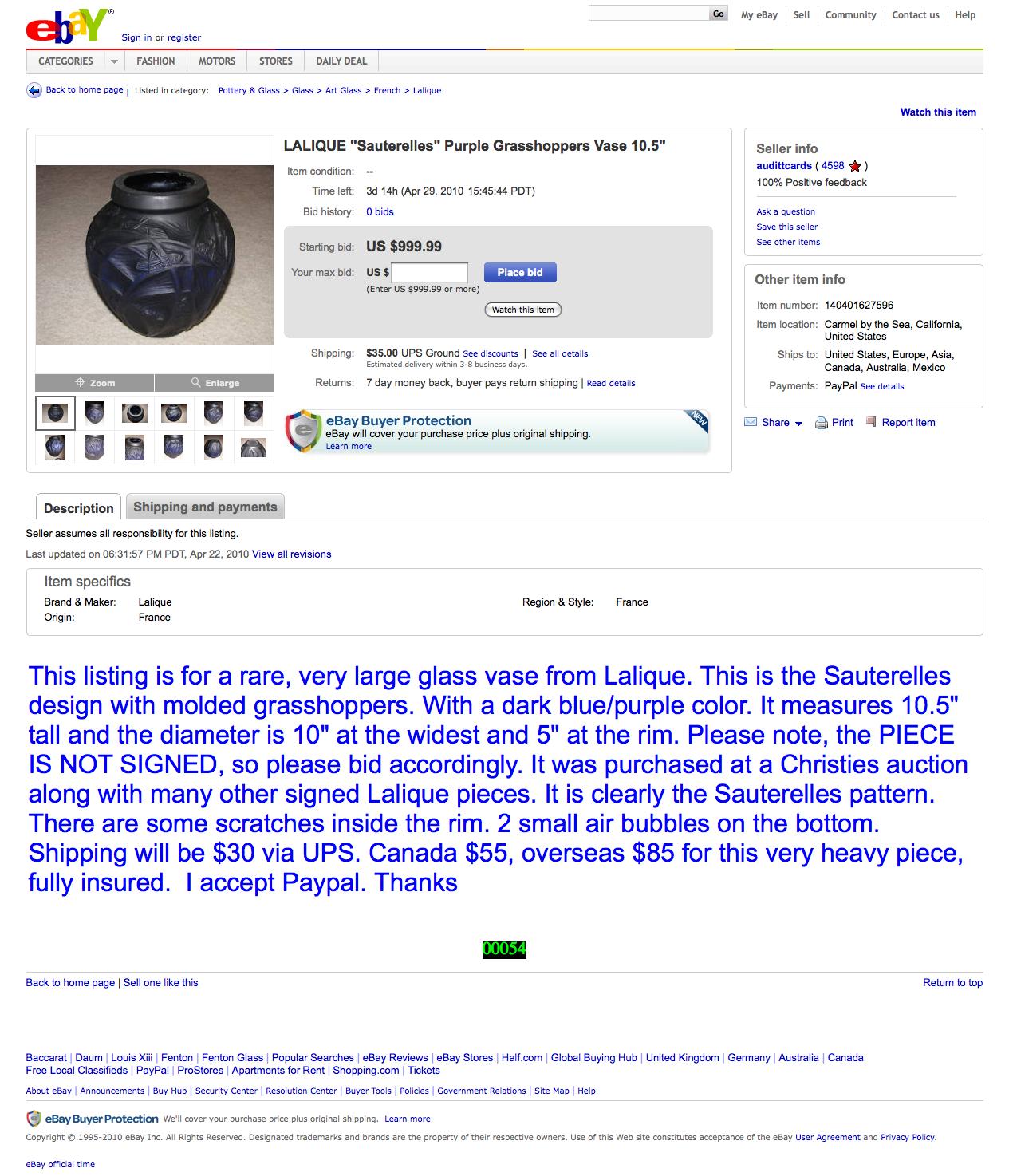Click the rounded Watch this item button

[523, 310]
